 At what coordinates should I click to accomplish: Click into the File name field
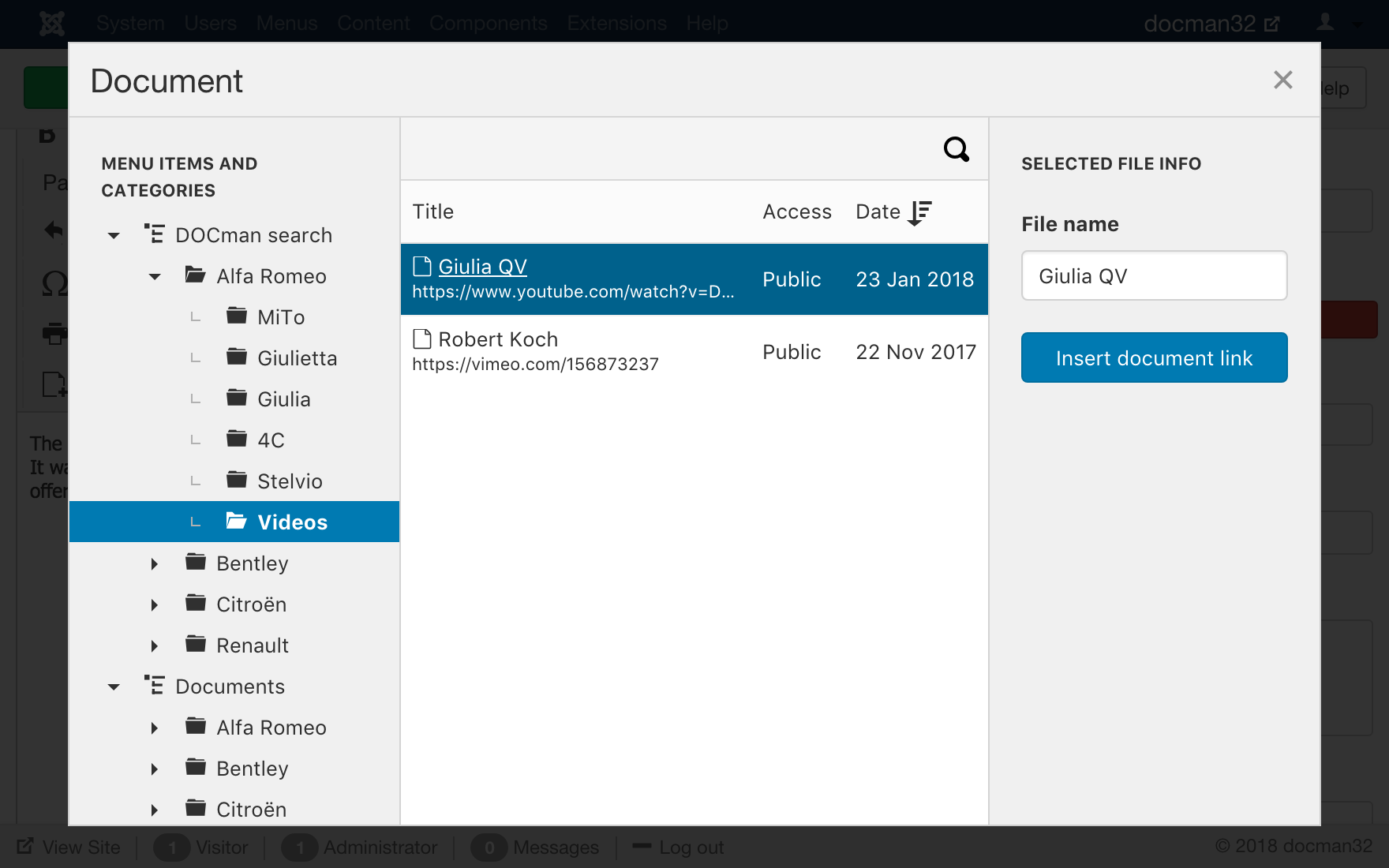point(1154,276)
